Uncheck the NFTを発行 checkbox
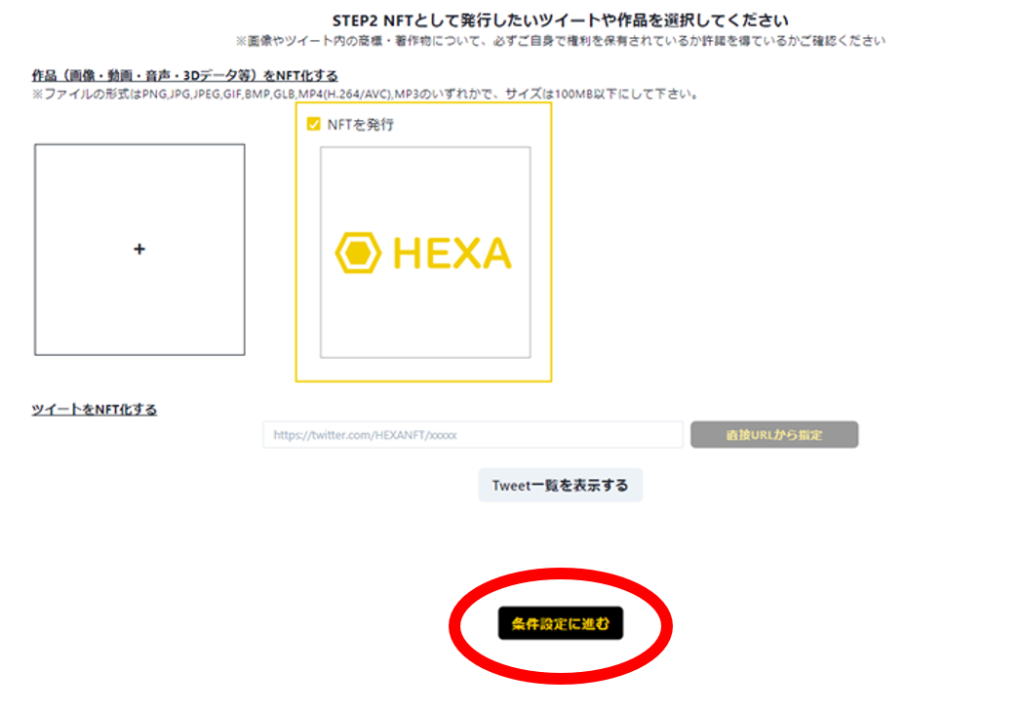Screen dimensions: 1024x711 coord(313,124)
